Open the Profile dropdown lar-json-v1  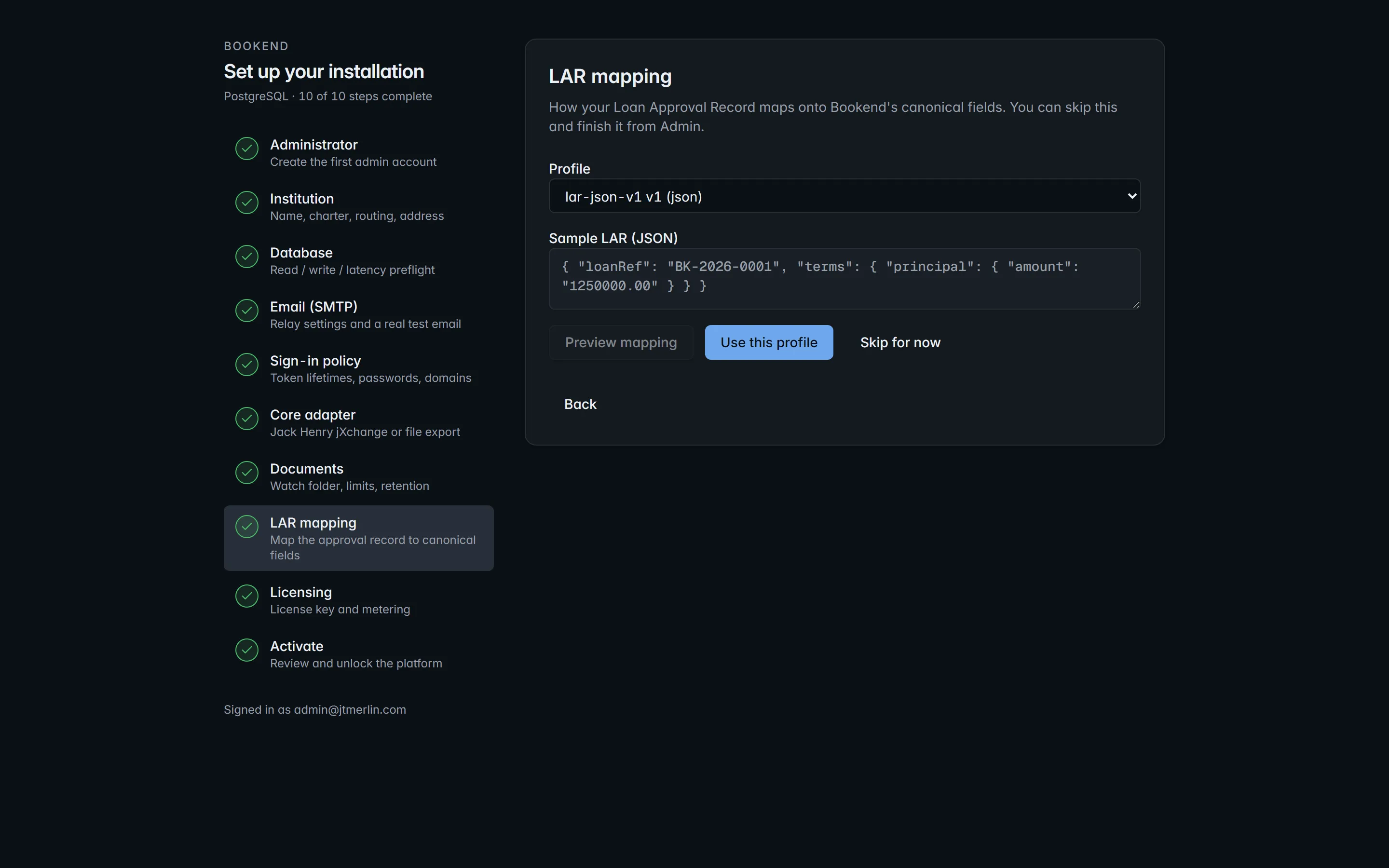click(844, 196)
